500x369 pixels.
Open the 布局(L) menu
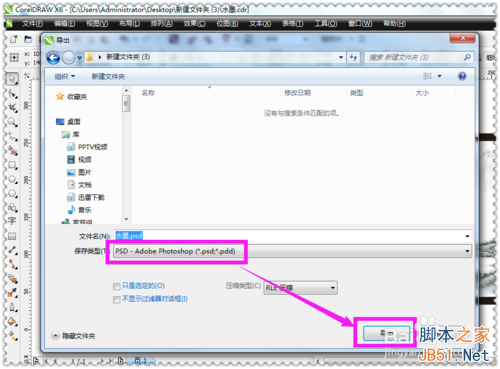click(x=129, y=24)
